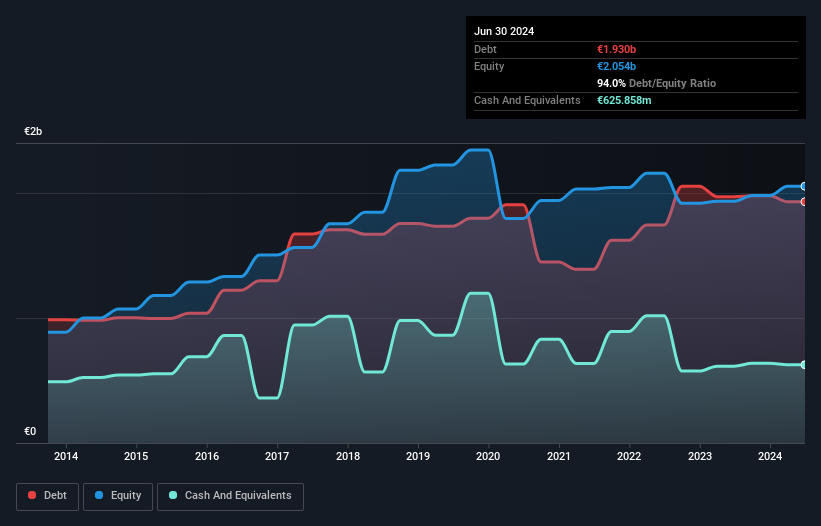
Task: Toggle the Debt legend button
Action: click(47, 496)
